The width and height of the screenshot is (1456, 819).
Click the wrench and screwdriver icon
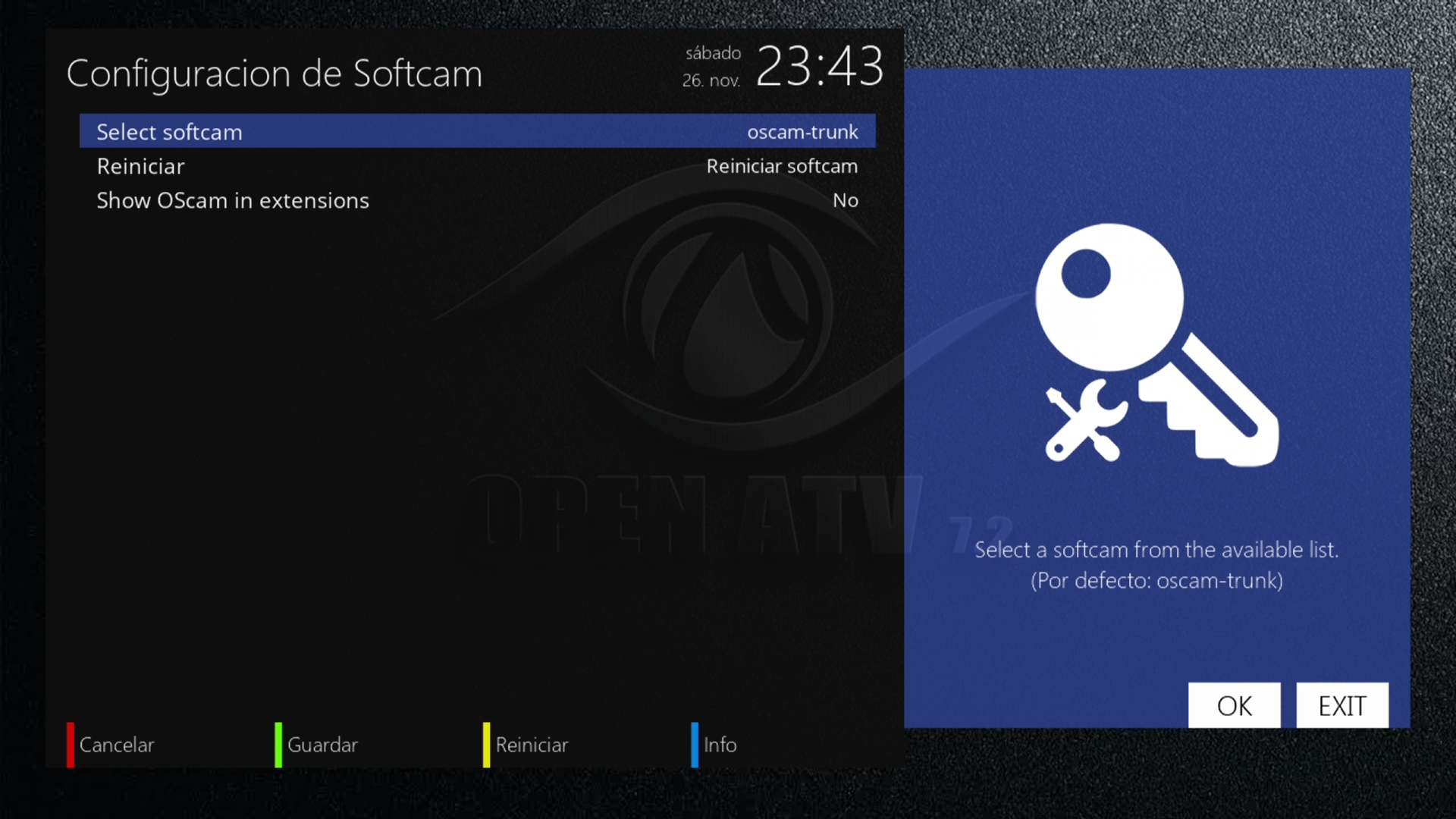(x=1084, y=422)
